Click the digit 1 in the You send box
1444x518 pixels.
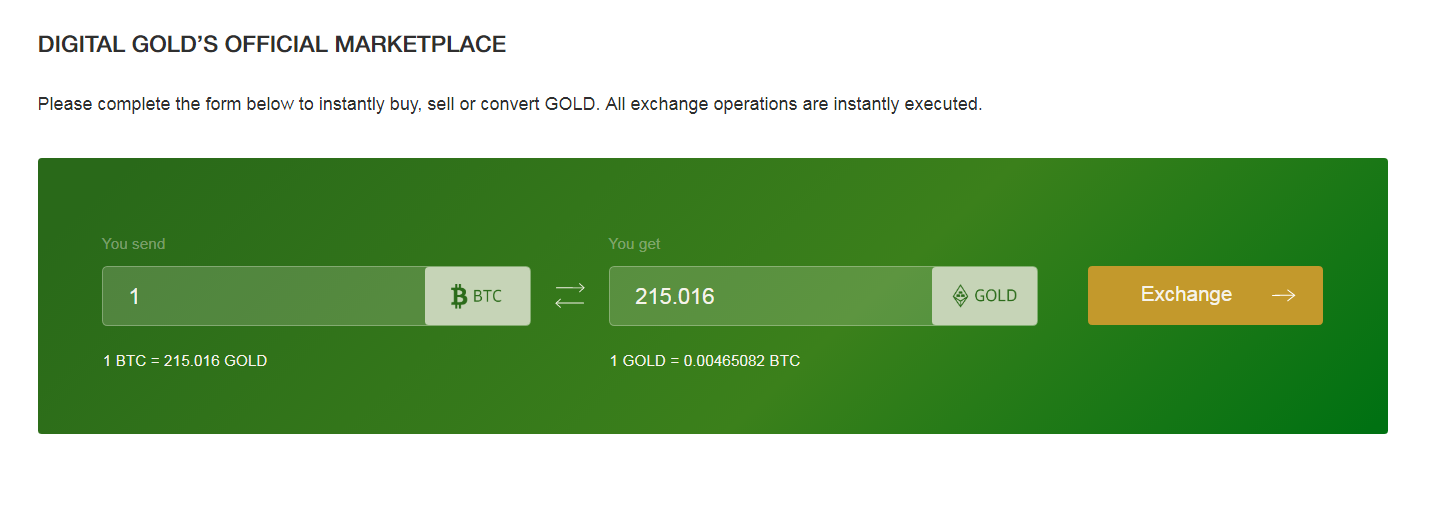pyautogui.click(x=135, y=297)
